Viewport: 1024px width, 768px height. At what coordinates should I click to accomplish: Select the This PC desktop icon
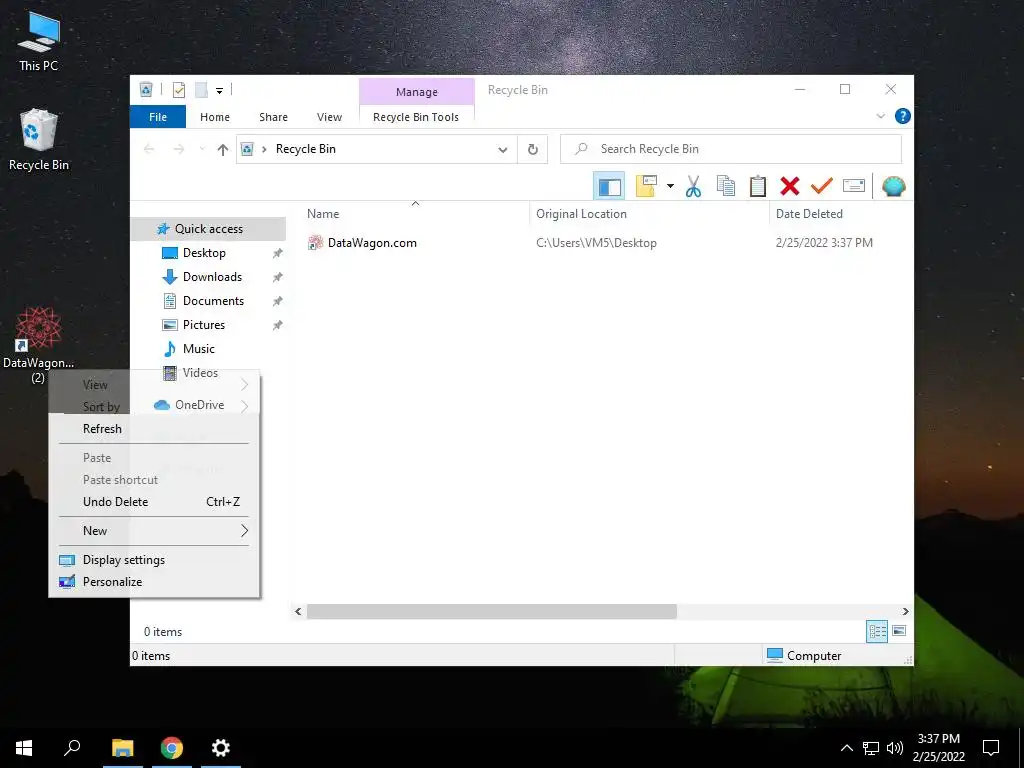point(38,41)
